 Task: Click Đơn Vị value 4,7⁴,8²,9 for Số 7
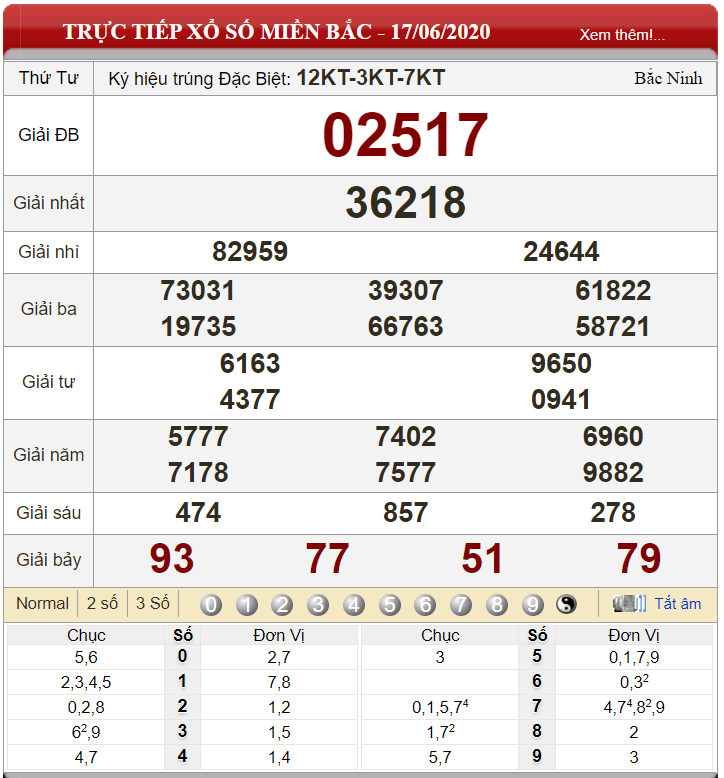tap(634, 707)
